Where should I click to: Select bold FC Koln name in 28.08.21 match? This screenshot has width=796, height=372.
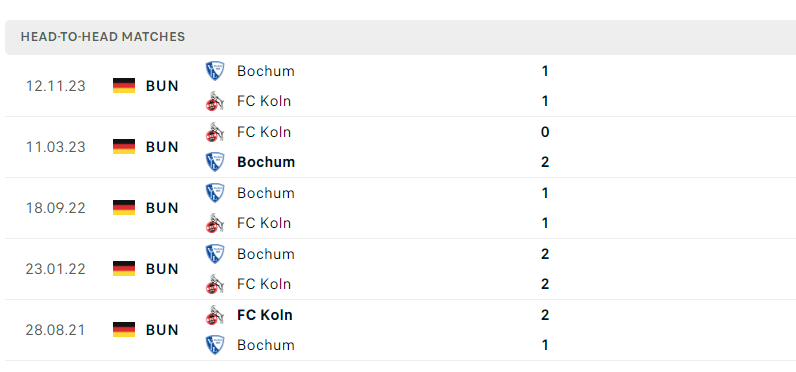(264, 315)
